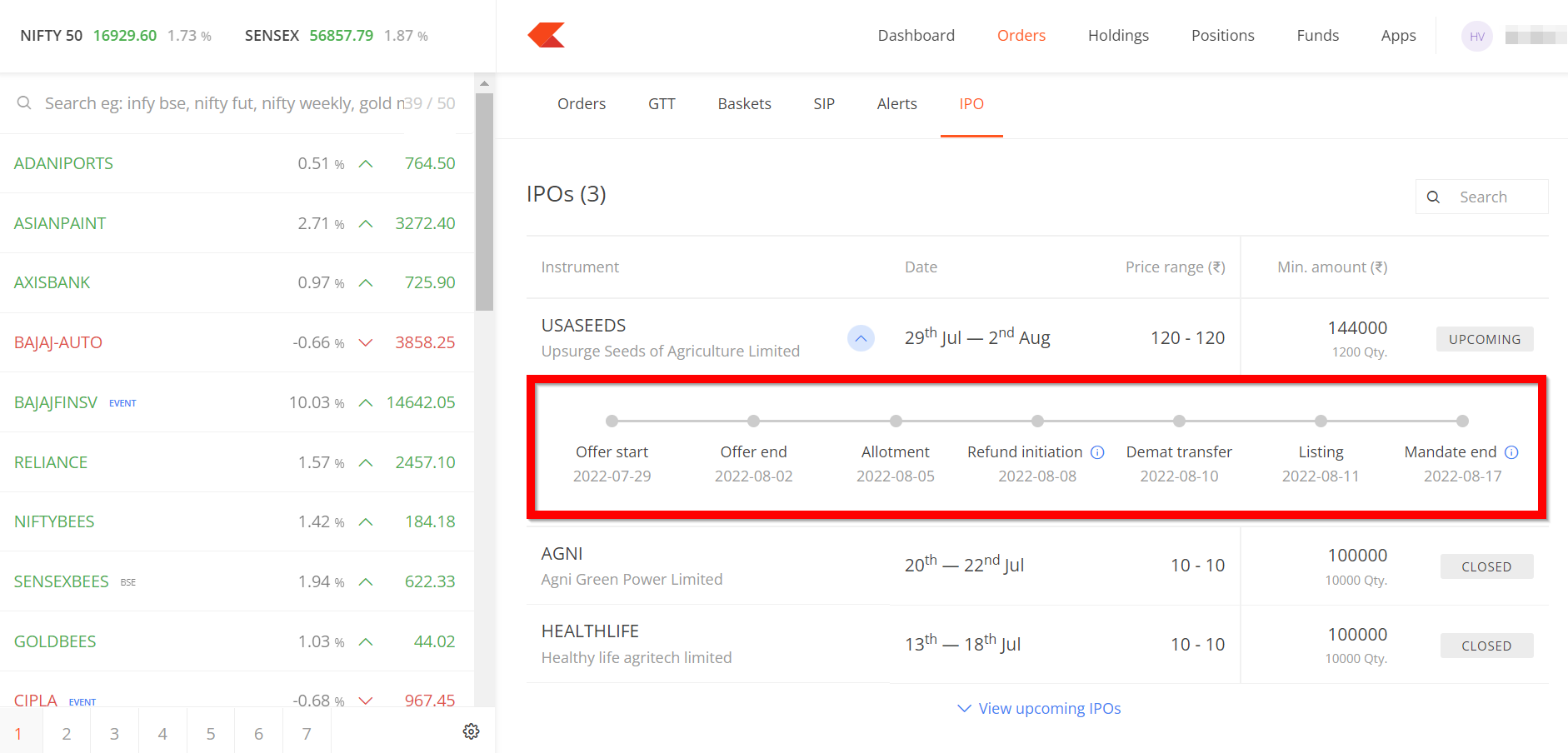Click the UPCOMING status button for USASEEDS
Screen dimensions: 1568x753
pyautogui.click(x=1485, y=339)
